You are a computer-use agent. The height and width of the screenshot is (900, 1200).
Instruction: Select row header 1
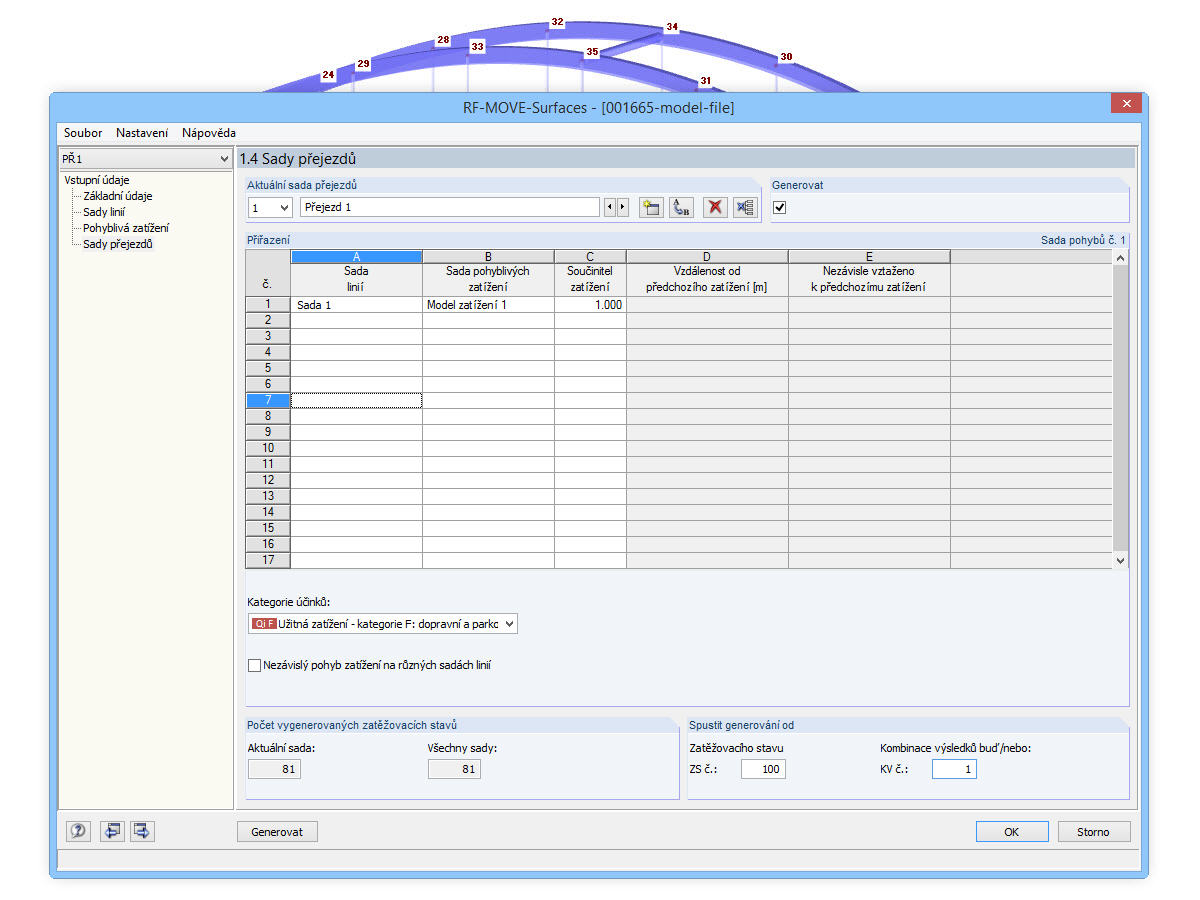click(x=268, y=305)
